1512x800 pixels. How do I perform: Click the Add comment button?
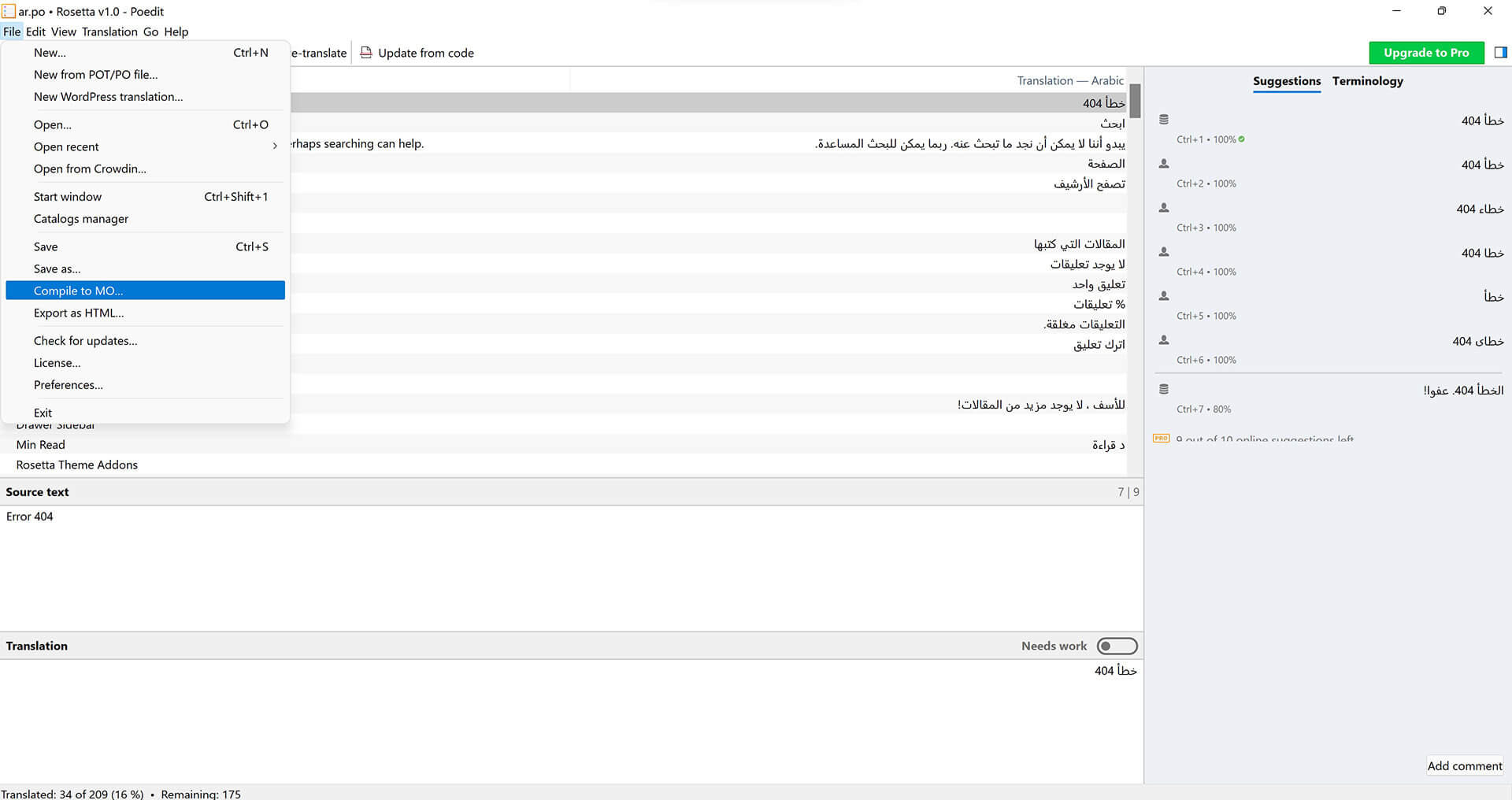coord(1464,765)
